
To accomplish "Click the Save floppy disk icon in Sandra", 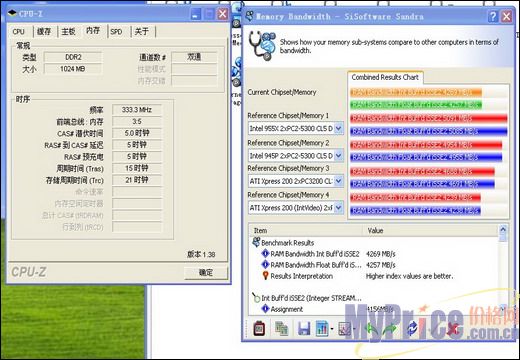I will coord(304,329).
